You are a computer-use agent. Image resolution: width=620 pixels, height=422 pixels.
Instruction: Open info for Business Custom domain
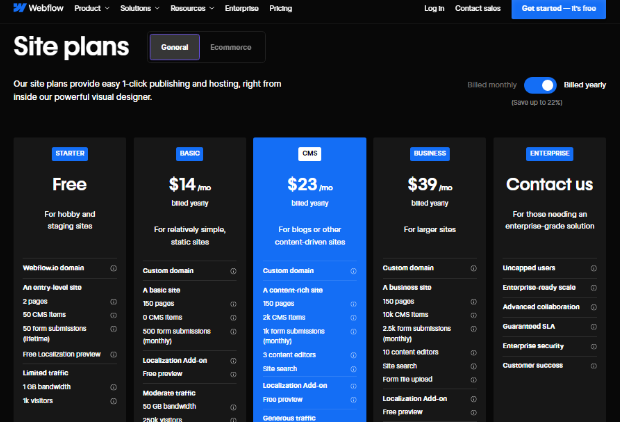click(x=473, y=268)
